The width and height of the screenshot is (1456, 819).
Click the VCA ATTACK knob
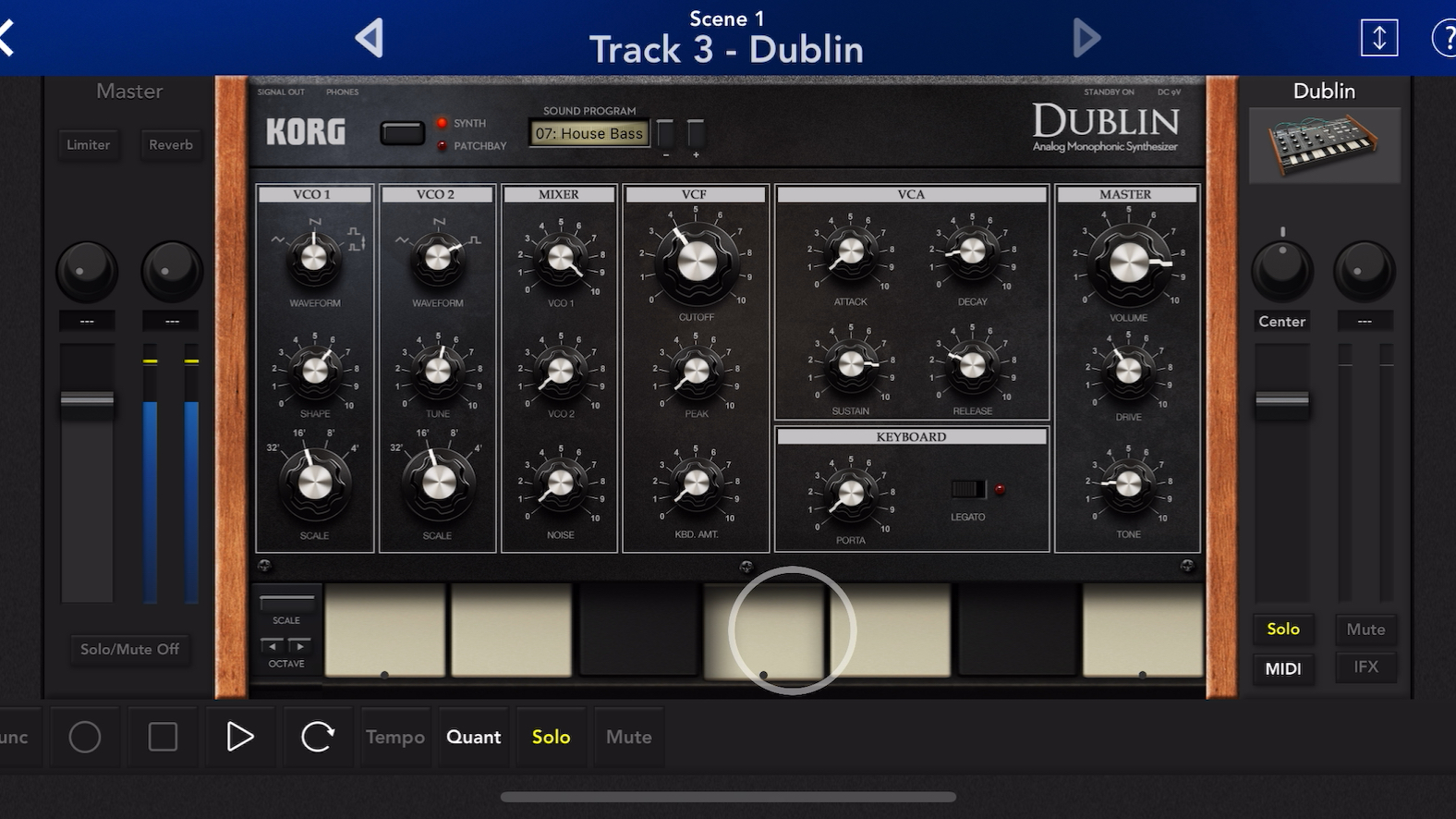click(x=851, y=251)
